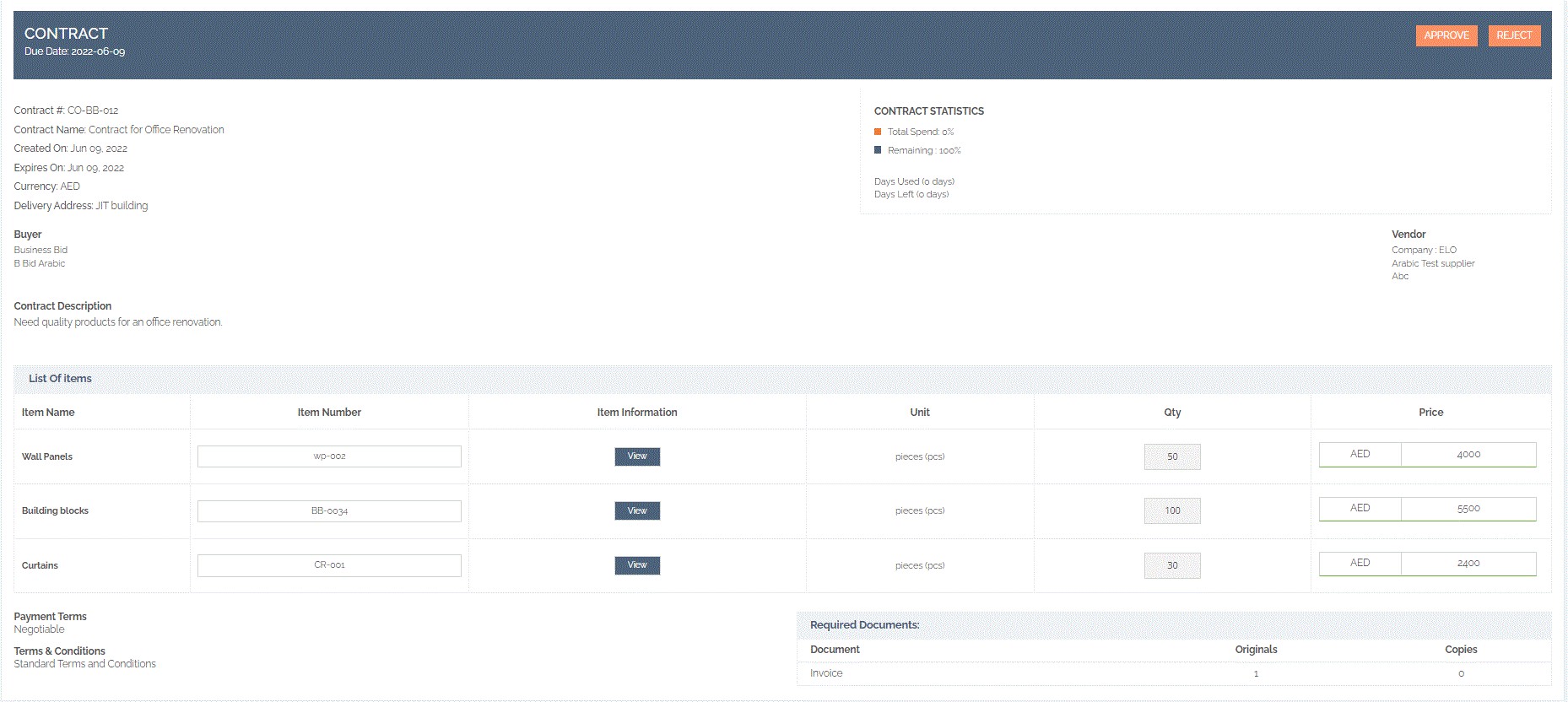
Task: Focus the Curtains quantity box showing 30
Action: (x=1172, y=565)
